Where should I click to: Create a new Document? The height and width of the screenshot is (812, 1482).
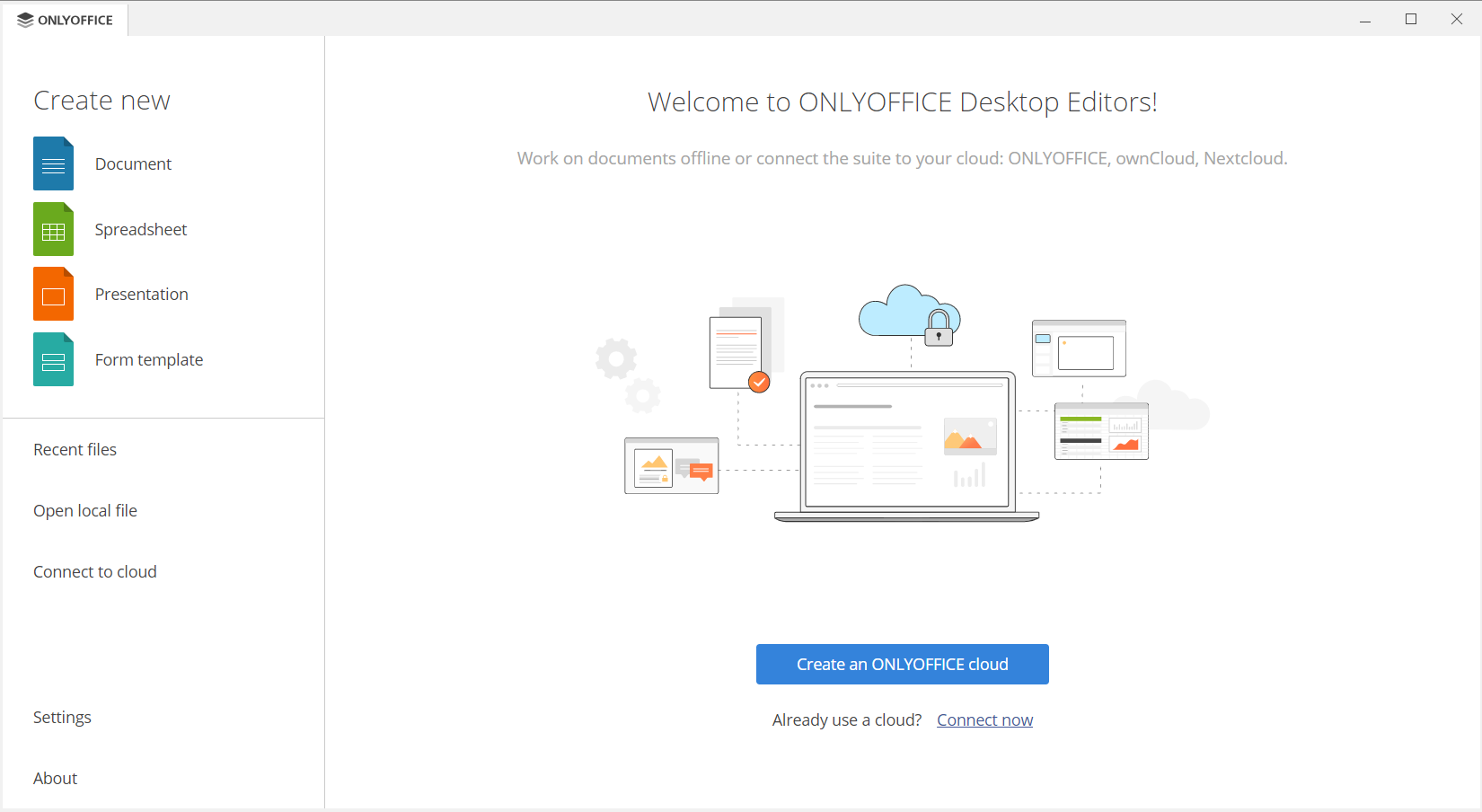point(133,163)
